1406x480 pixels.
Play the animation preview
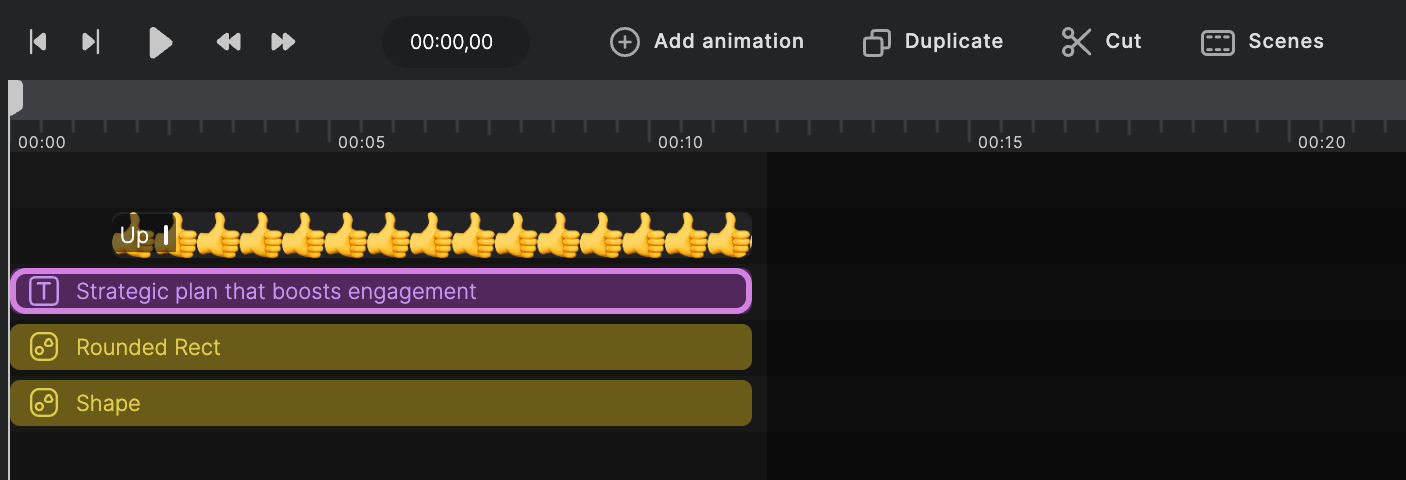pos(160,42)
